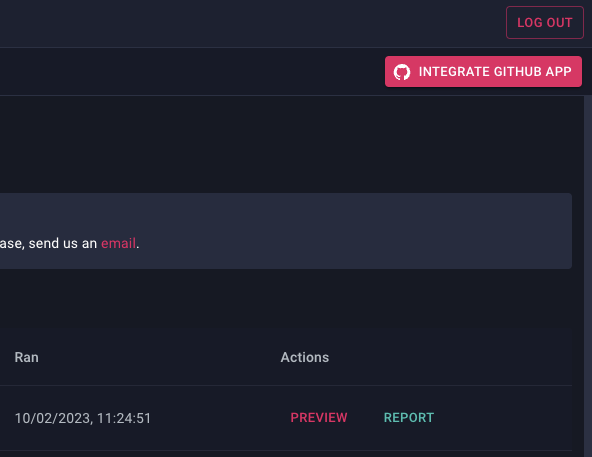The width and height of the screenshot is (592, 457).
Task: Click the 'send us an' banner text
Action: coord(63,243)
